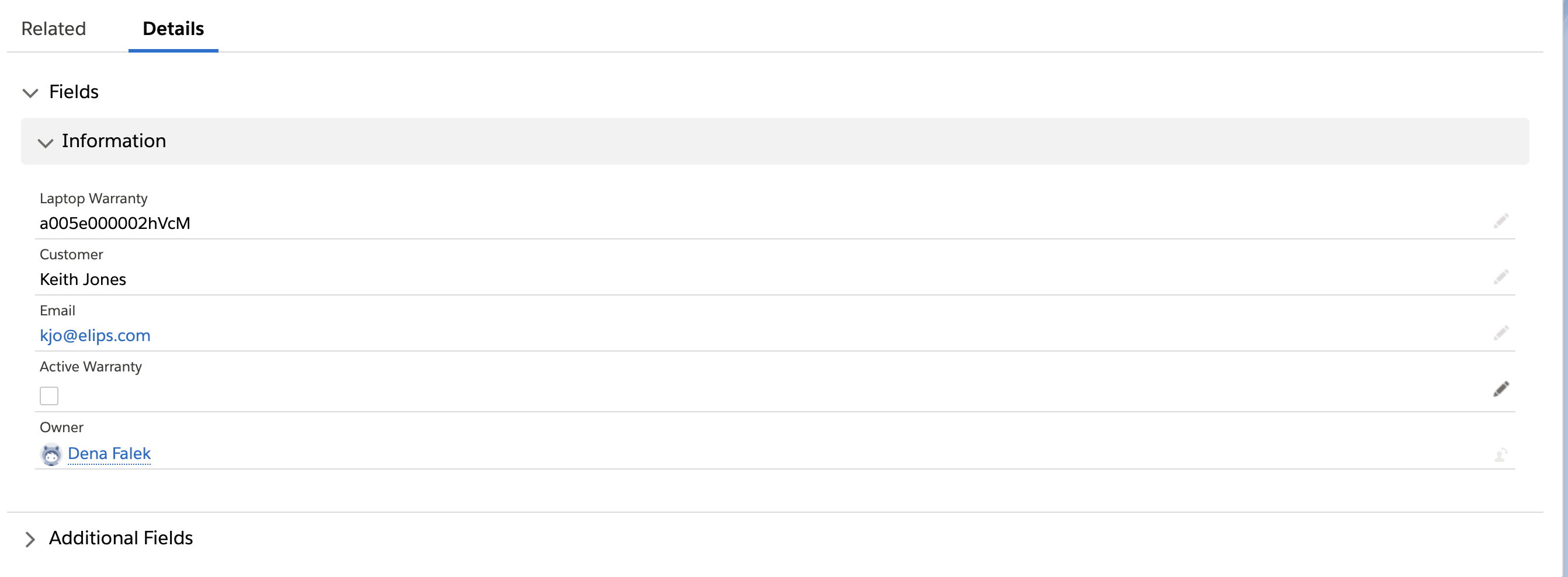1568x577 pixels.
Task: Edit the Email field using pencil icon
Action: click(x=1500, y=333)
